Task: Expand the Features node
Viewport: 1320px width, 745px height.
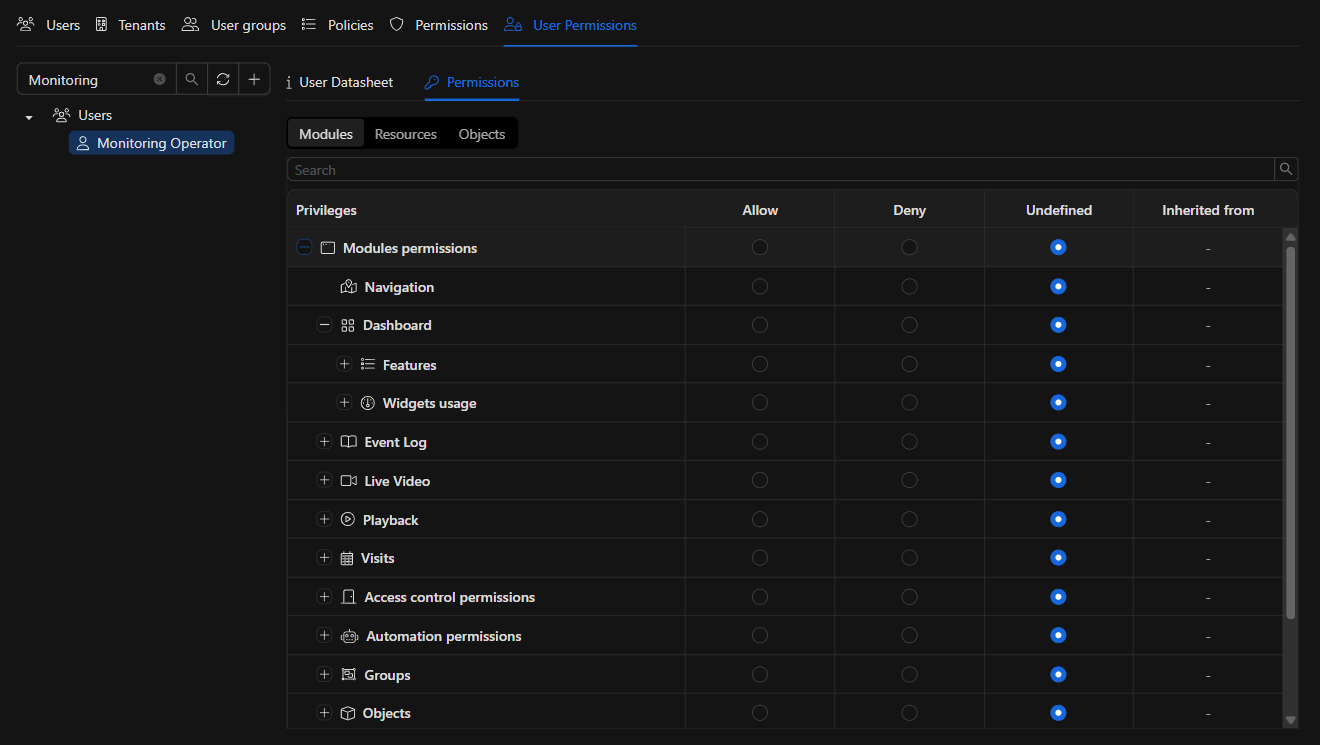Action: click(x=344, y=364)
